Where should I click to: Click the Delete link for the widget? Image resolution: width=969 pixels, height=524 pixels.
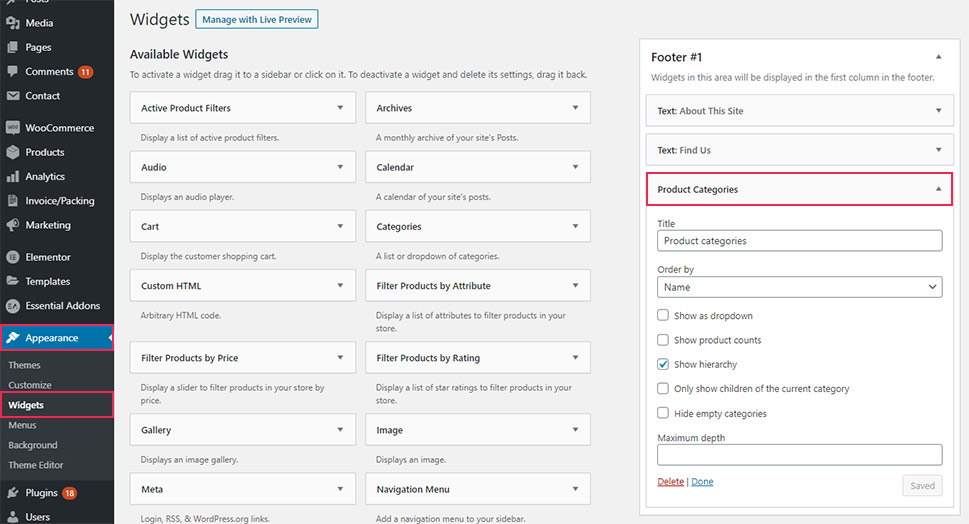click(670, 482)
